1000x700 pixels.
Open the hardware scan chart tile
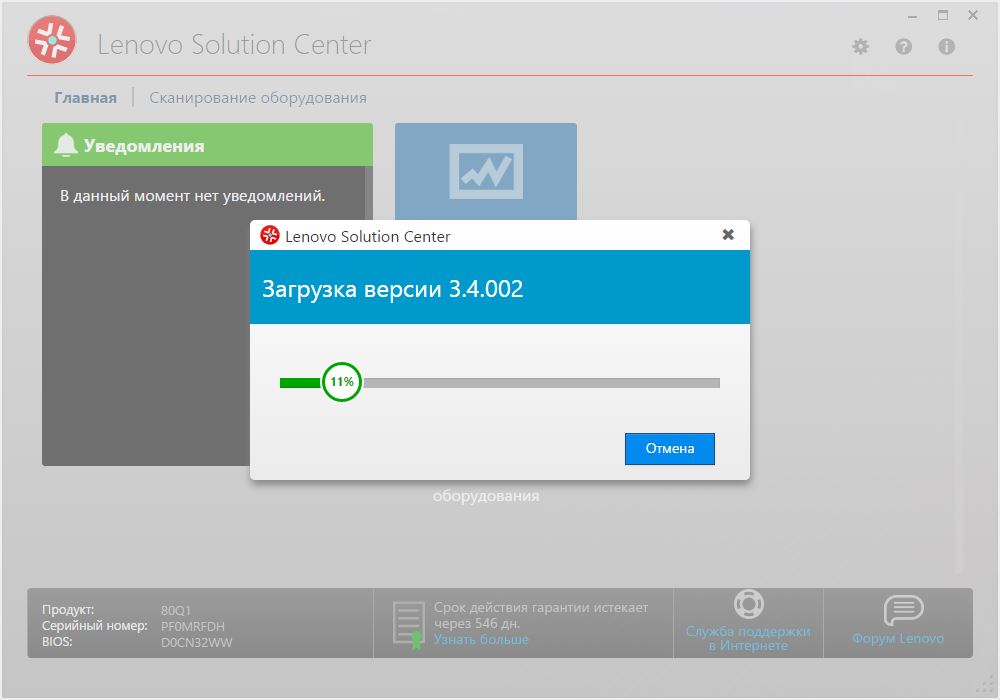tap(485, 171)
